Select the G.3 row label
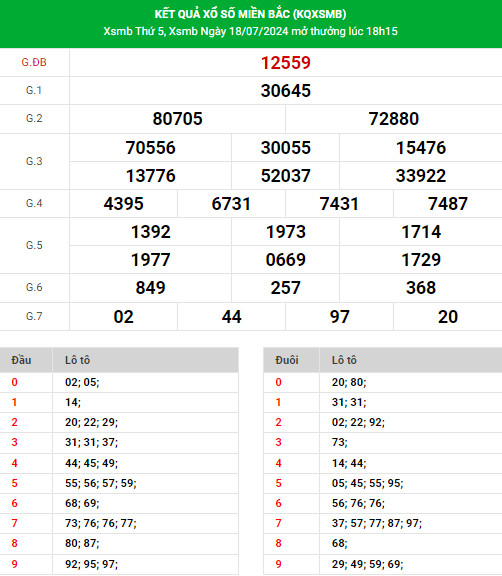 (x=34, y=161)
